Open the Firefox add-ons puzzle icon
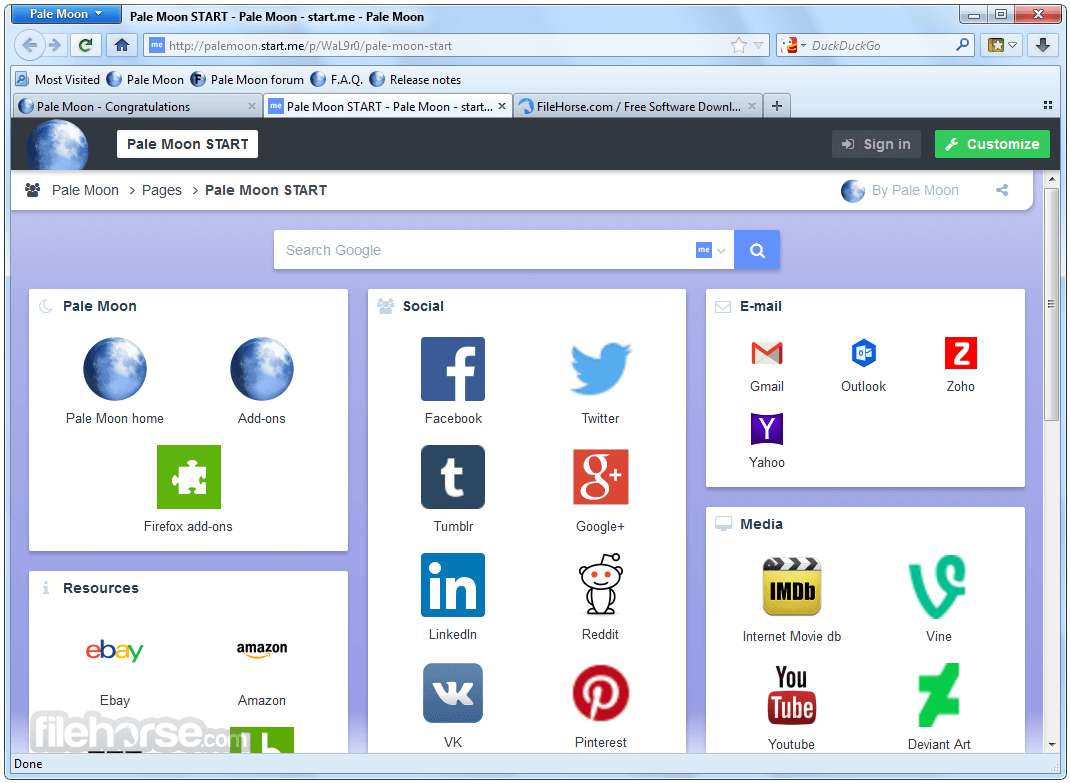Image resolution: width=1070 pixels, height=783 pixels. 189,476
